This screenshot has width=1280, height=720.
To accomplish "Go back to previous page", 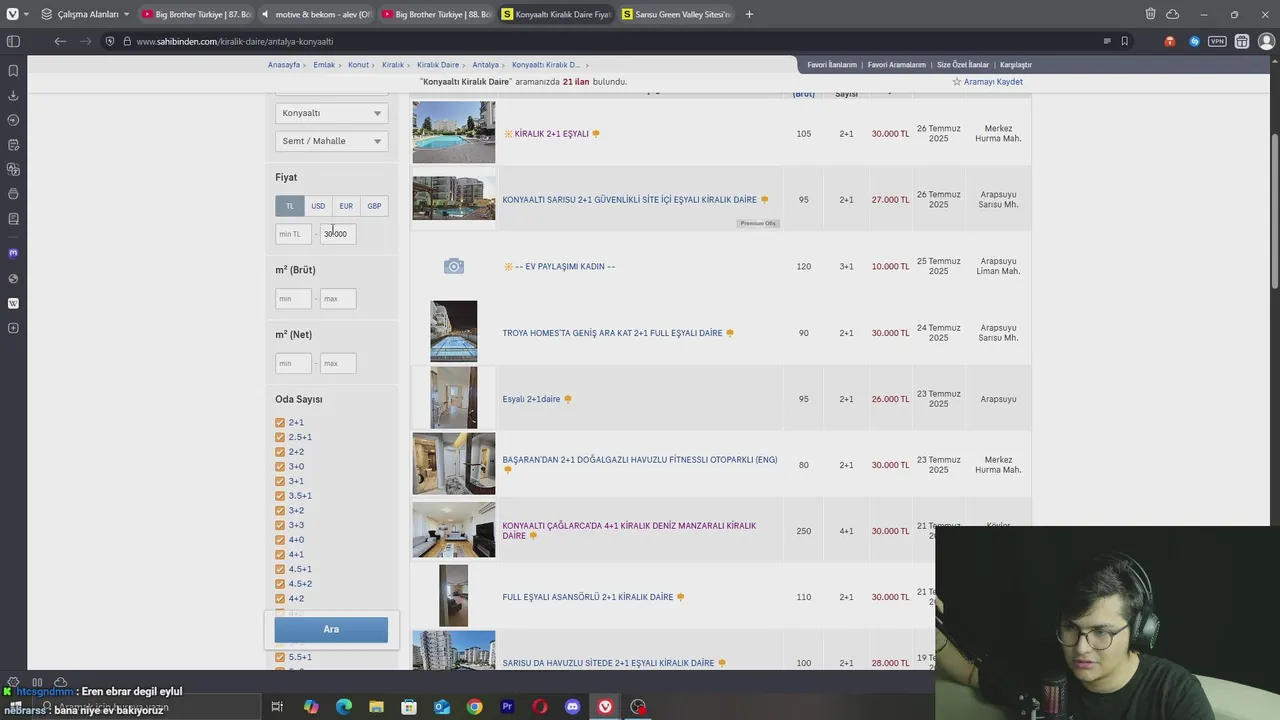I will (60, 41).
